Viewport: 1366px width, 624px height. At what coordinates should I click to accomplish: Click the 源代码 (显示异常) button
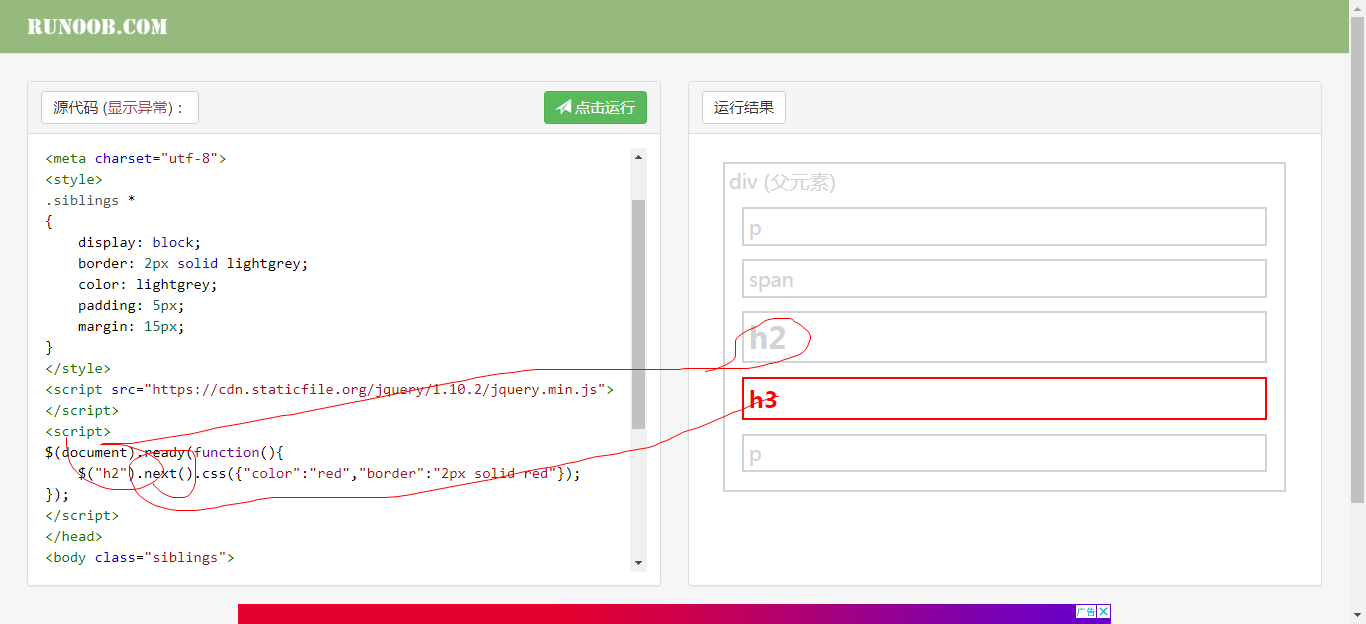[x=120, y=108]
